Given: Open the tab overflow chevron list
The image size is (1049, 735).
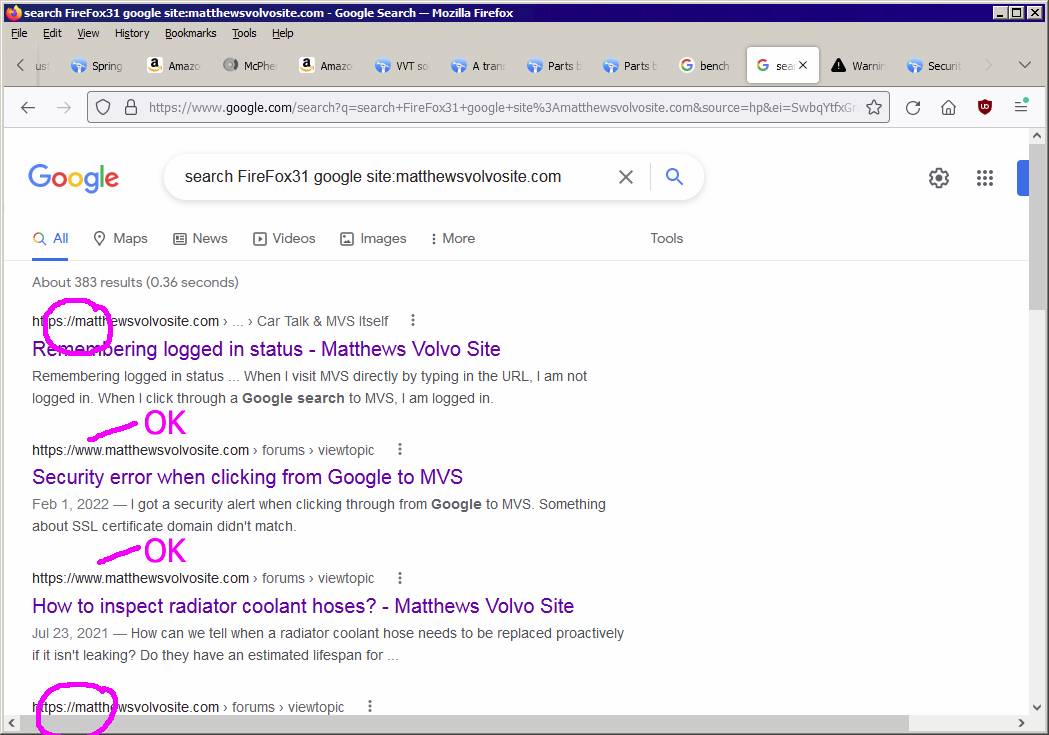Looking at the screenshot, I should [1023, 63].
